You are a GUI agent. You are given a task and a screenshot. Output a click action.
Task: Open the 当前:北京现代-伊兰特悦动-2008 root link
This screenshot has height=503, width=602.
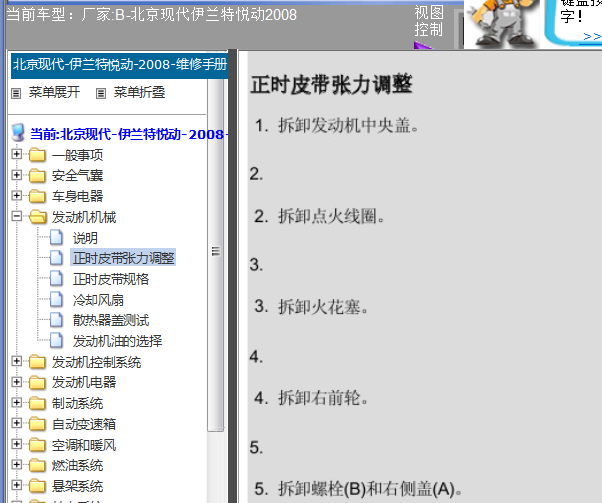[129, 134]
